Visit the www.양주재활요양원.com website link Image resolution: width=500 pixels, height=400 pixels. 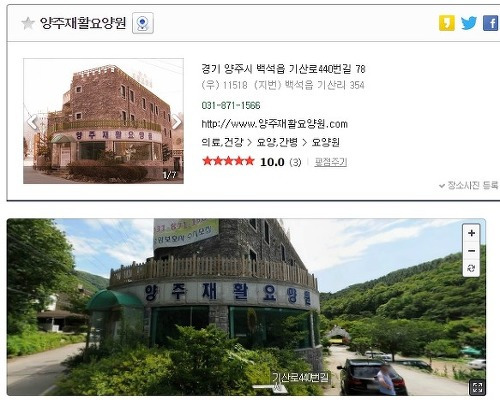pos(274,124)
